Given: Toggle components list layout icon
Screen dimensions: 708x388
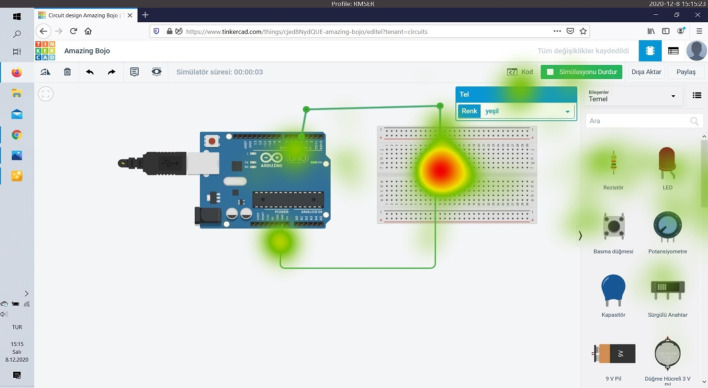Looking at the screenshot, I should click(696, 95).
